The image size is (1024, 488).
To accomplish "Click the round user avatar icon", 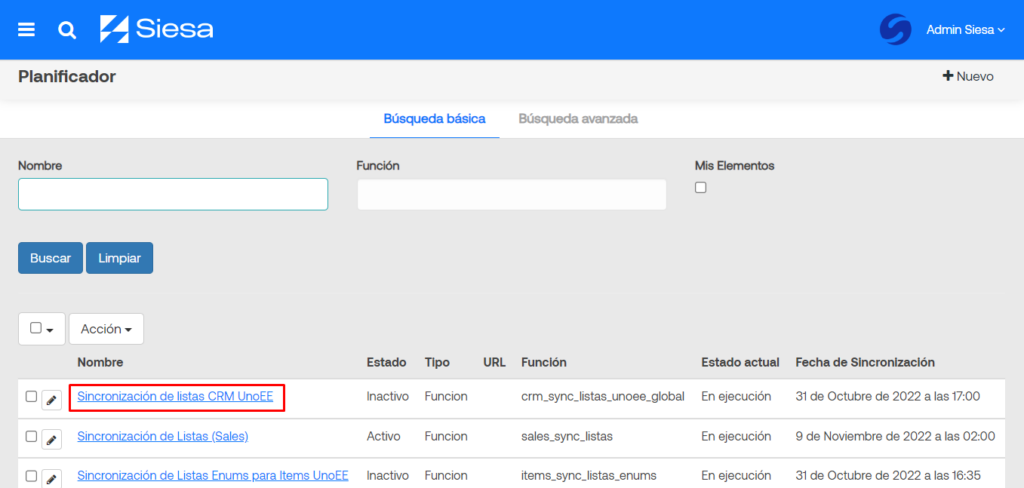I will (x=895, y=30).
